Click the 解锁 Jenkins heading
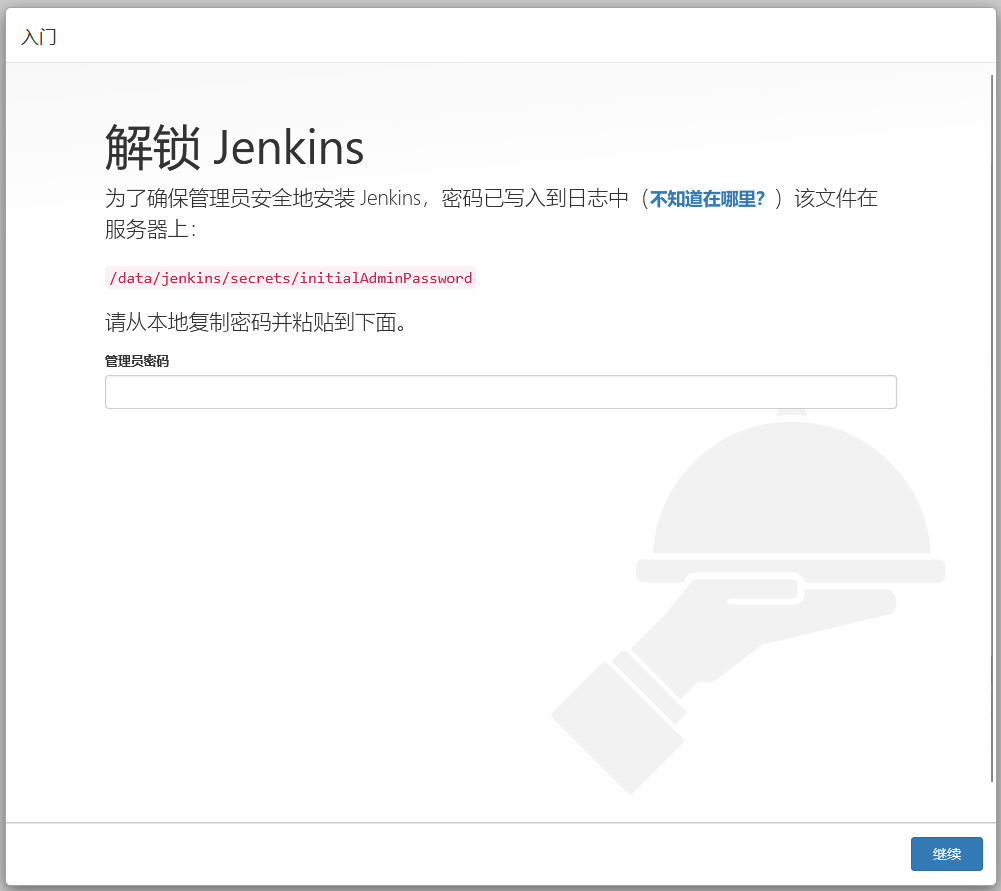This screenshot has width=1001, height=891. 234,147
